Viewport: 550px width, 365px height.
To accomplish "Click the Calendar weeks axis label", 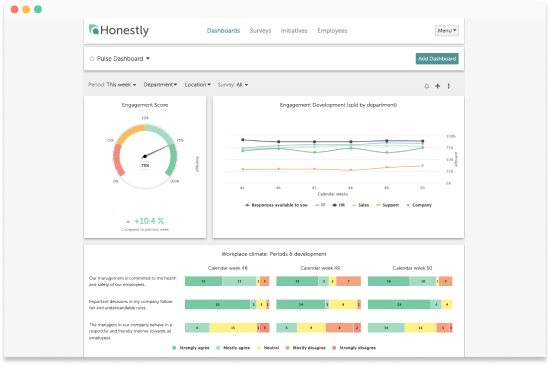I will pyautogui.click(x=333, y=194).
